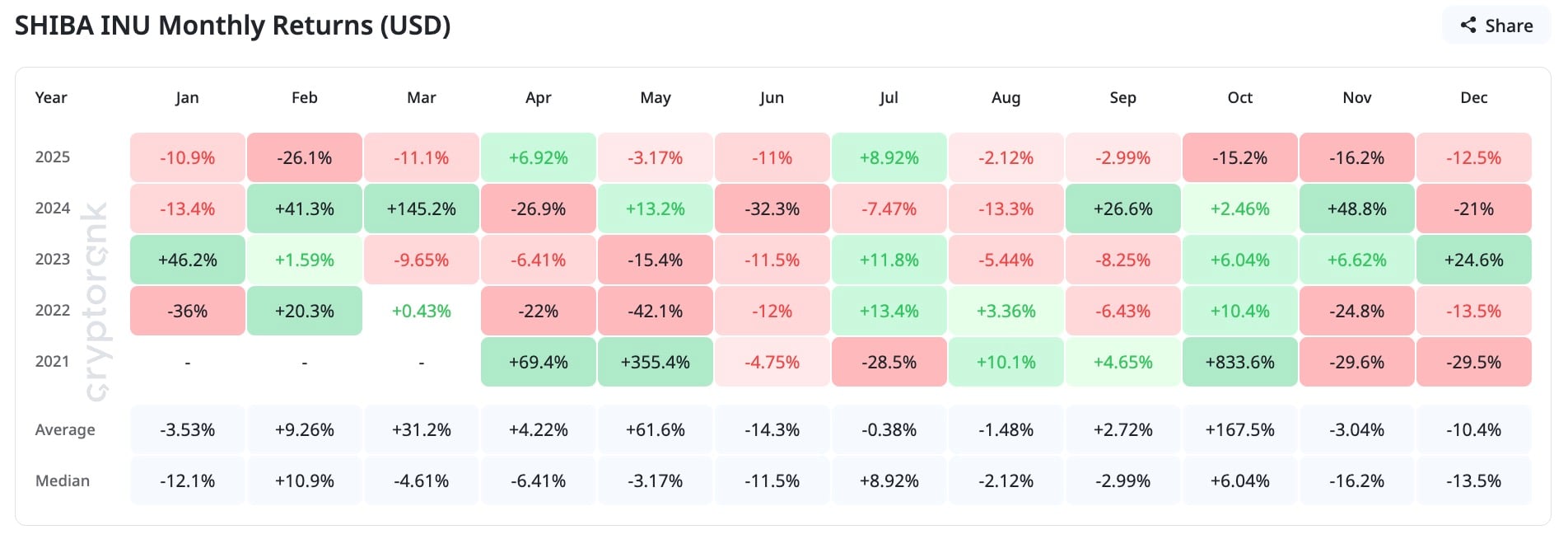This screenshot has width=1568, height=539.
Task: Select the +355.4% May 2021 cell
Action: tap(655, 362)
